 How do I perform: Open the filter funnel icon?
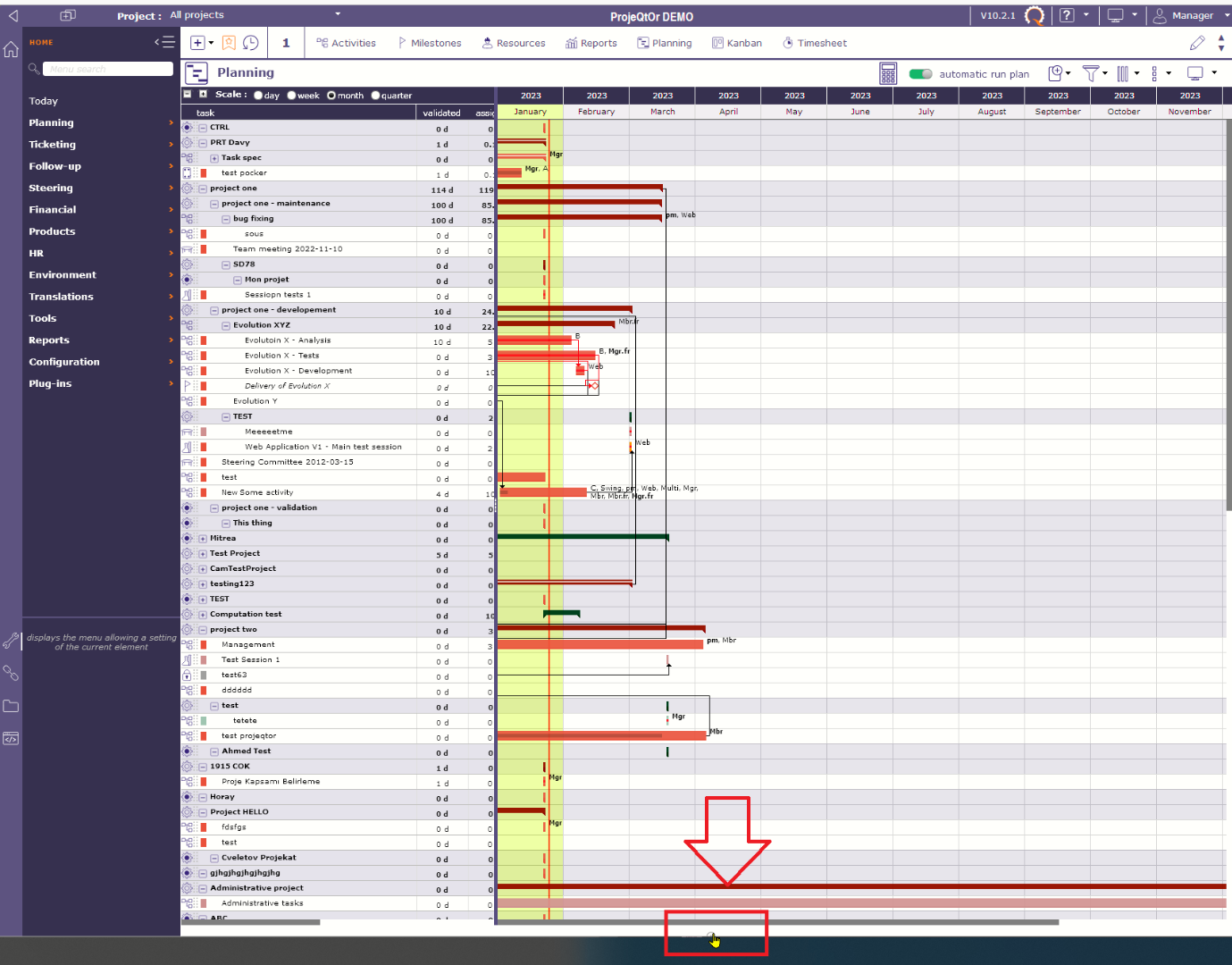tap(1090, 73)
